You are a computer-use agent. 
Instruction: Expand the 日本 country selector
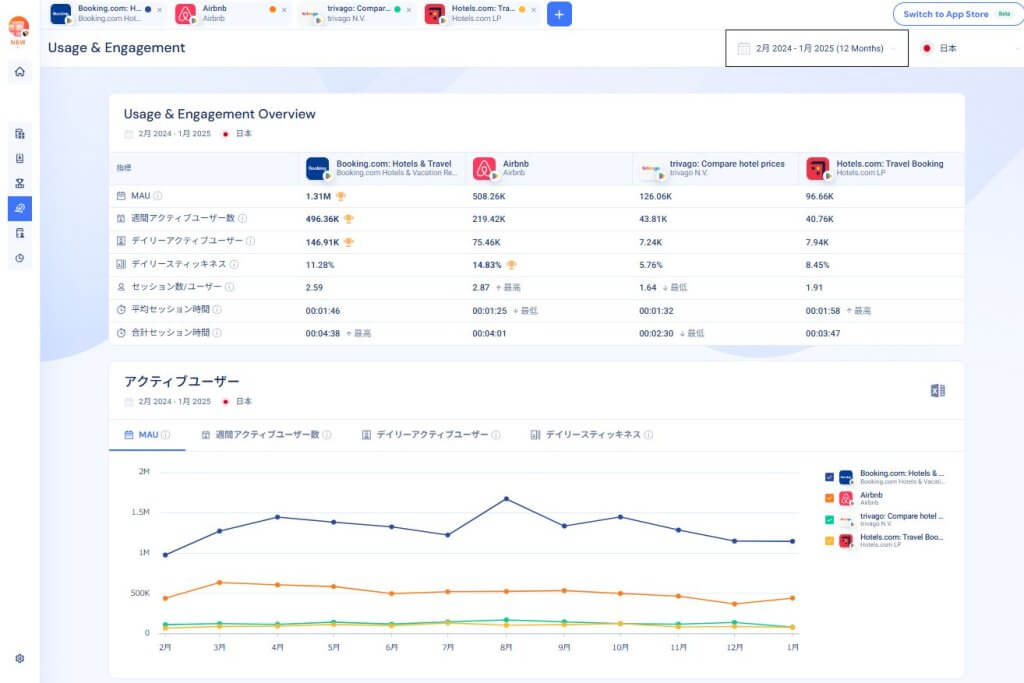[x=965, y=48]
